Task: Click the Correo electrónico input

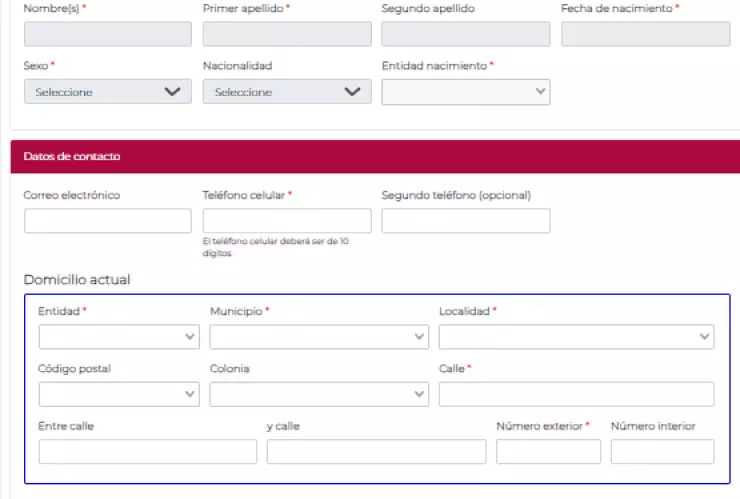Action: (107, 221)
